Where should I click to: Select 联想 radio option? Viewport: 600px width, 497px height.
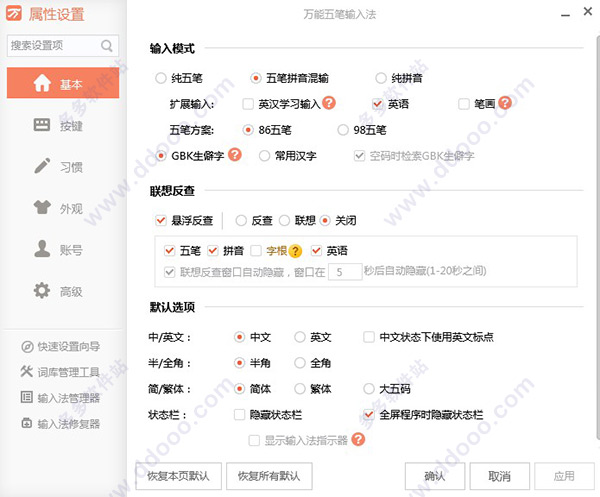(x=284, y=220)
